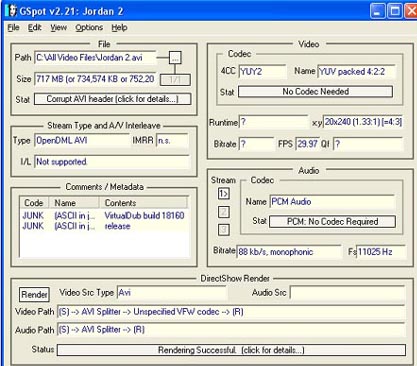Click the 1/1 file counter button
Screen dimensions: 417x366
coord(175,80)
